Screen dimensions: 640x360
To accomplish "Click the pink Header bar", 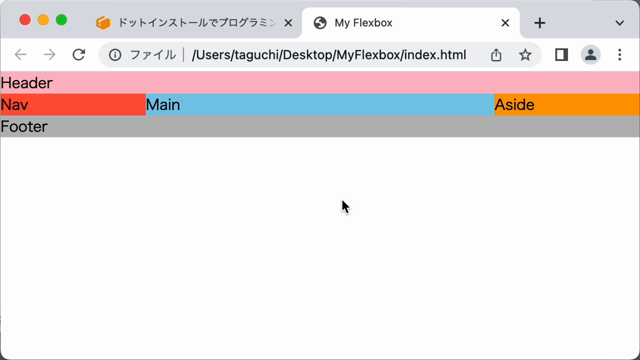I will point(320,83).
